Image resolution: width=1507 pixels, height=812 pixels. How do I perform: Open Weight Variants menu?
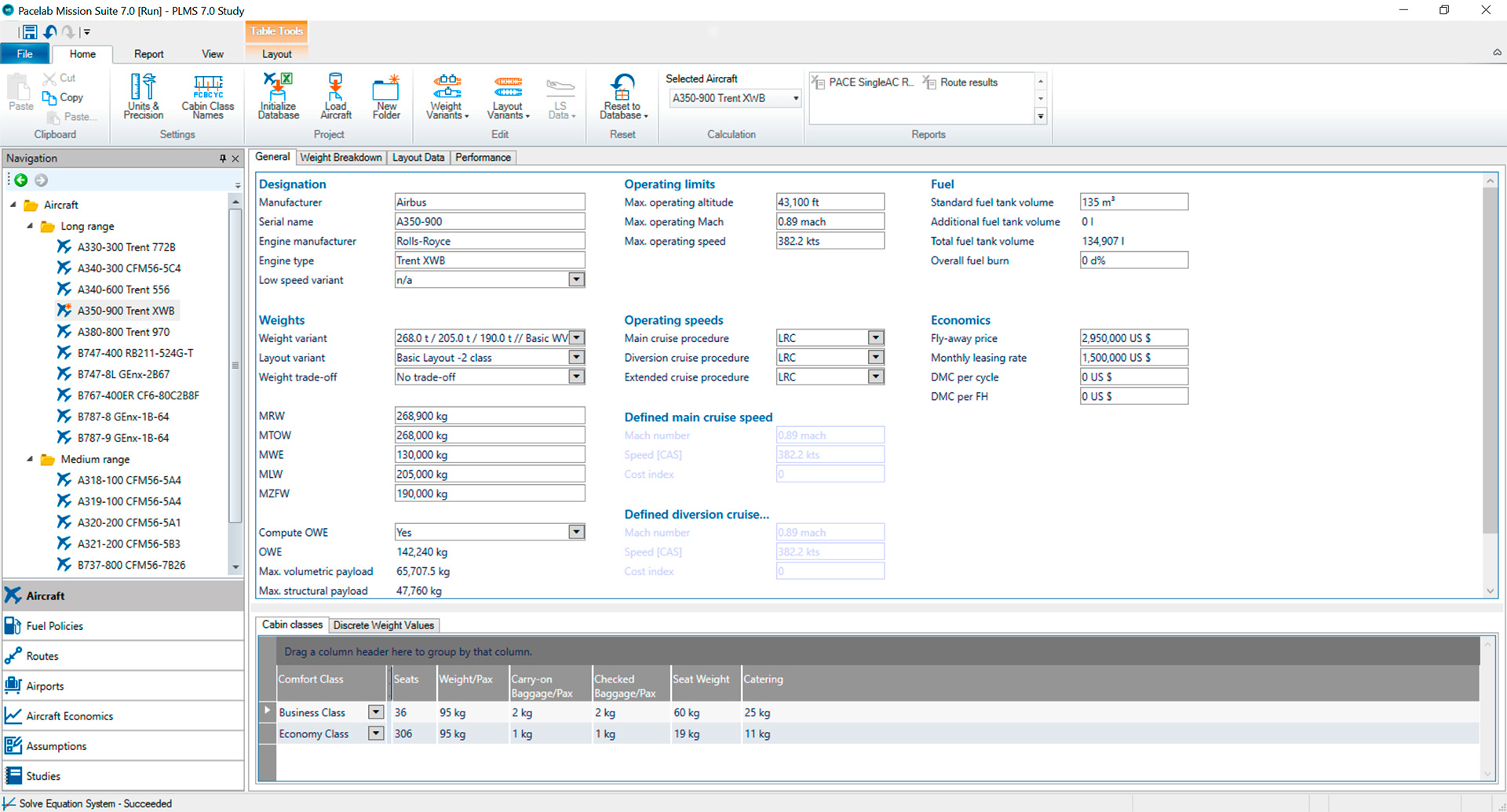tap(447, 96)
